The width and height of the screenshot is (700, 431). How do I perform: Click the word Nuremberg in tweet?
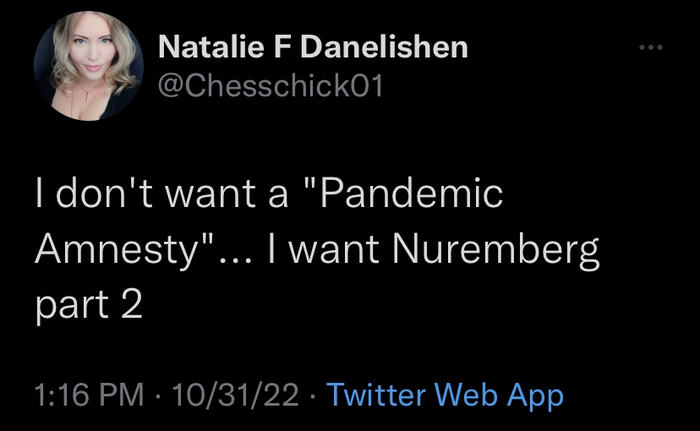point(496,251)
